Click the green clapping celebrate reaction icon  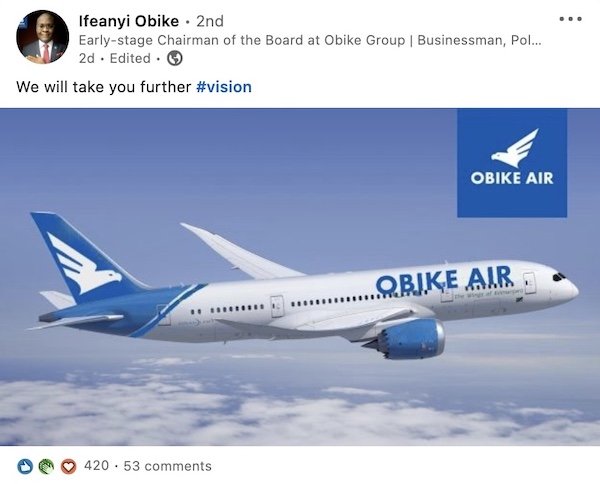[46, 466]
